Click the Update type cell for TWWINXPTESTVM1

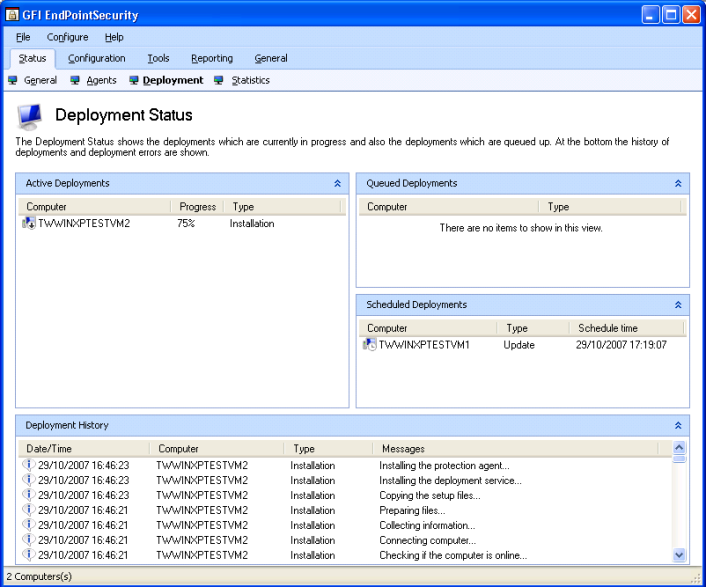[x=519, y=345]
